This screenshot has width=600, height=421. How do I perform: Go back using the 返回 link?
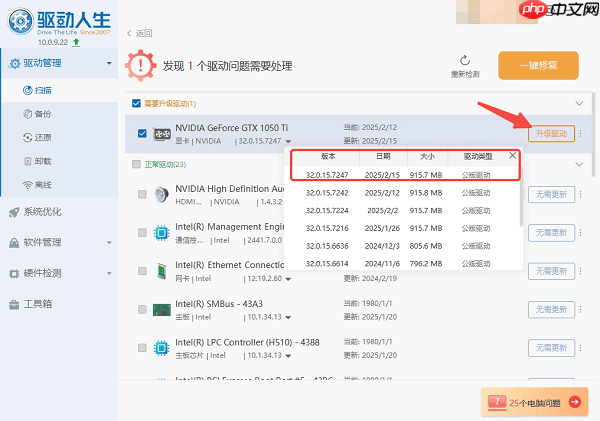coord(140,33)
